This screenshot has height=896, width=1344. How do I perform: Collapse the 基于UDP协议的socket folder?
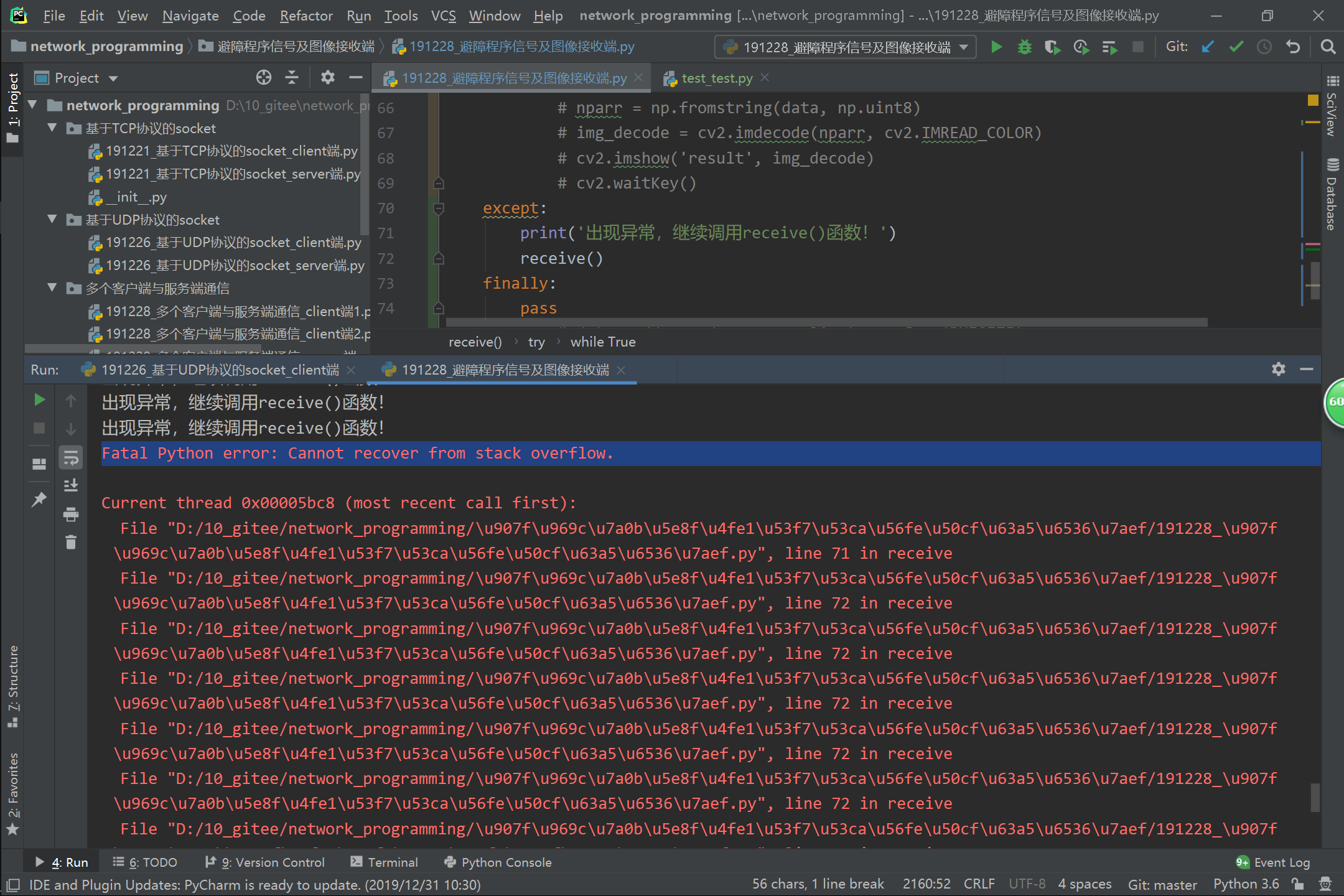click(x=53, y=220)
